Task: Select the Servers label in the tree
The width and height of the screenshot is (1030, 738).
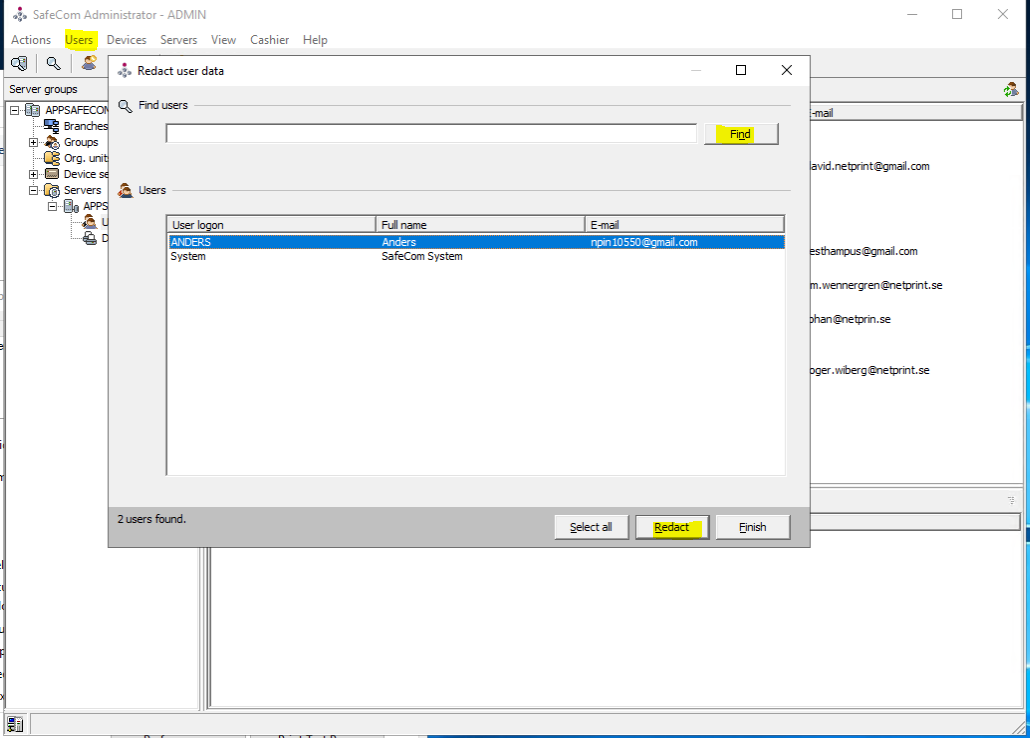Action: (82, 190)
